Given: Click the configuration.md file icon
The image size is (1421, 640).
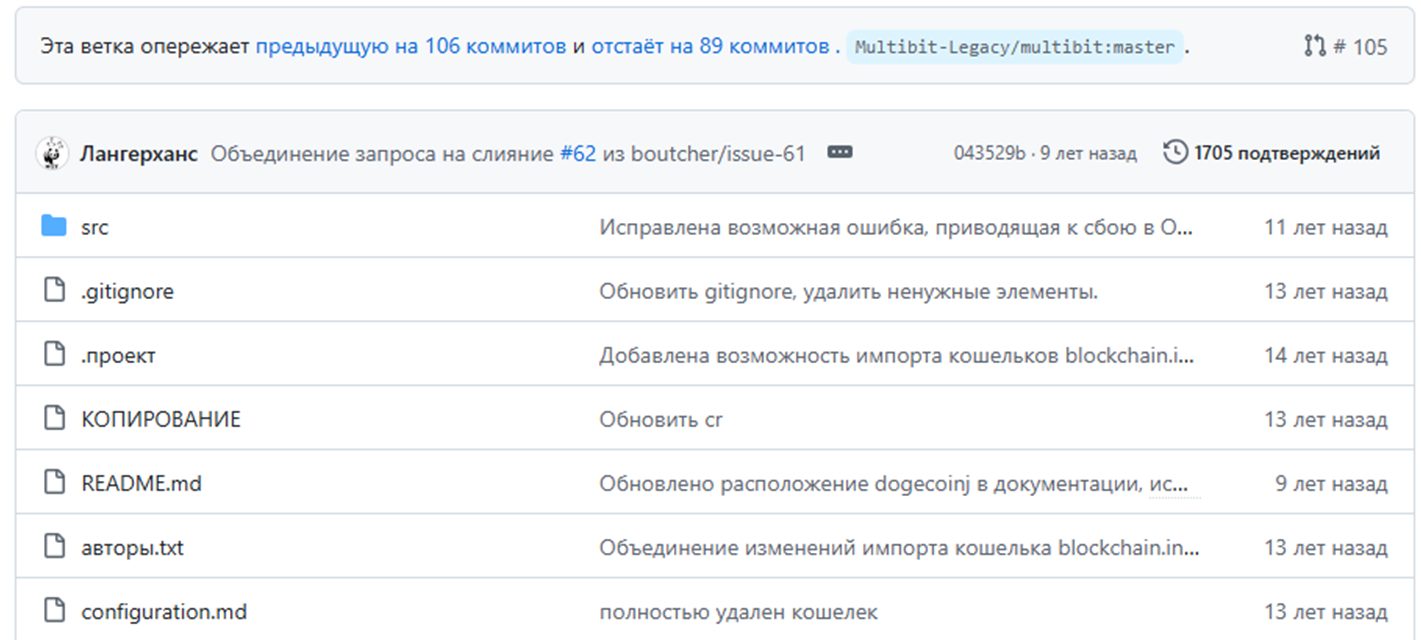Looking at the screenshot, I should point(54,611).
